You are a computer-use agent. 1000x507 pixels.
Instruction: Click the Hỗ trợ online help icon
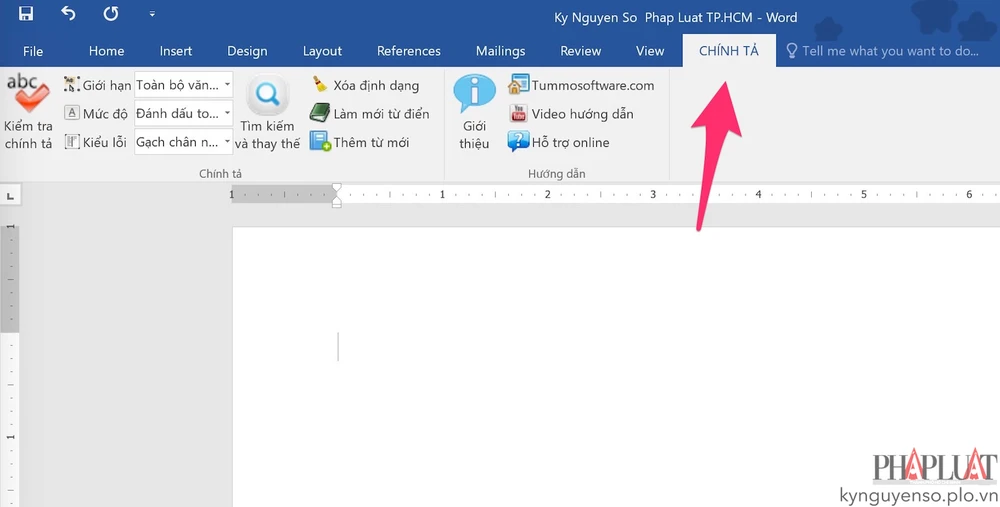pyautogui.click(x=518, y=142)
